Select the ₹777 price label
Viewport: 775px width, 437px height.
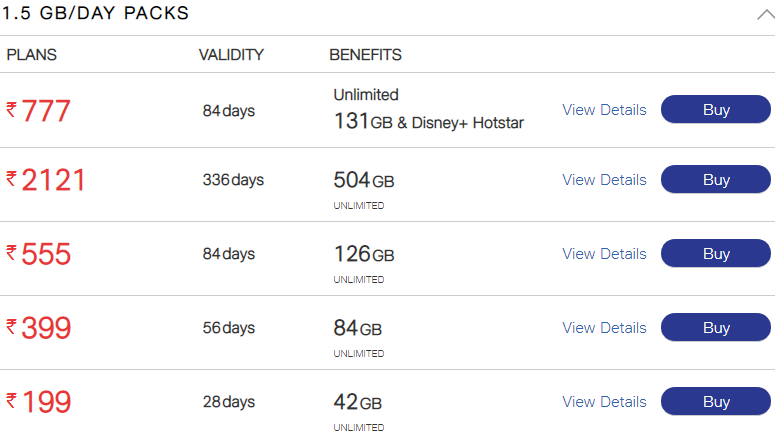38,111
